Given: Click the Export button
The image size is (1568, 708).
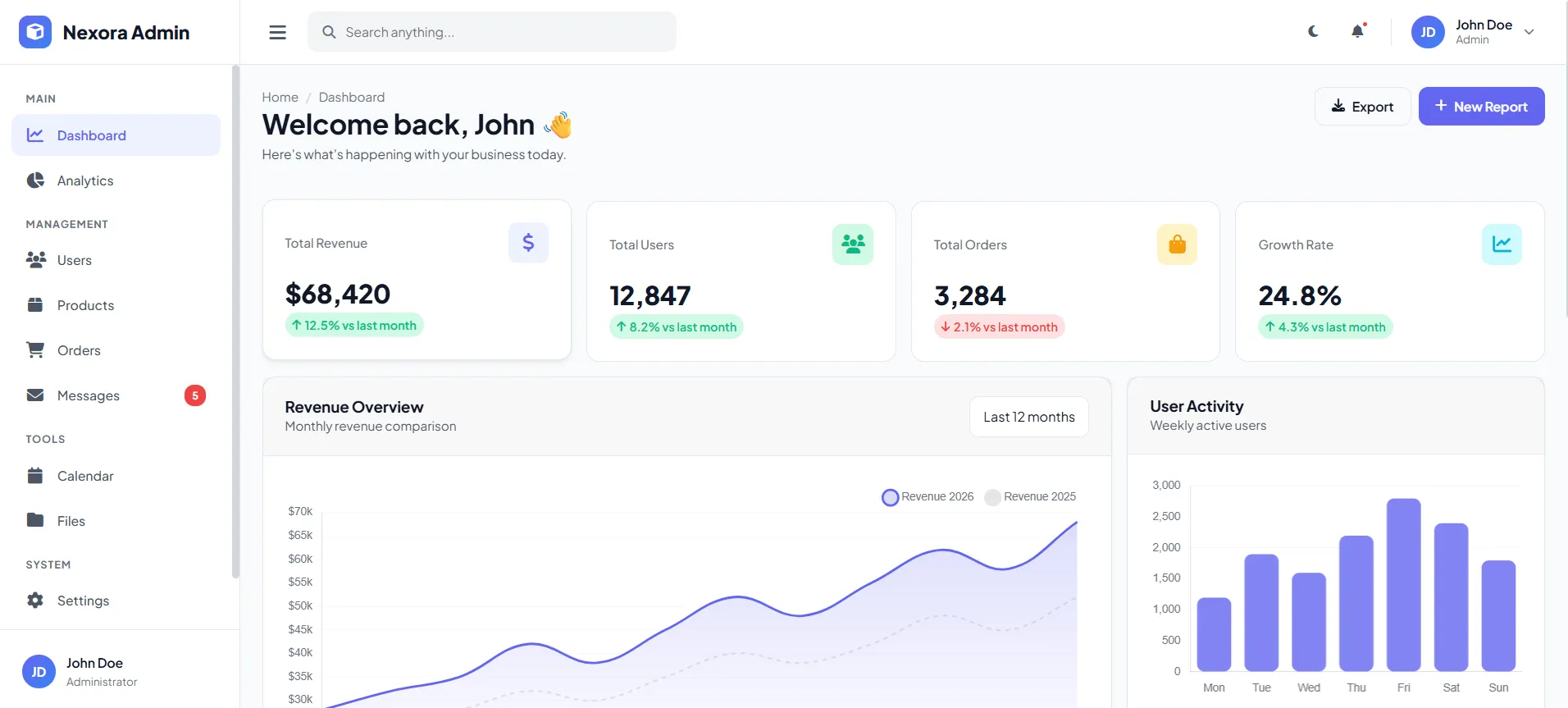Looking at the screenshot, I should point(1362,107).
